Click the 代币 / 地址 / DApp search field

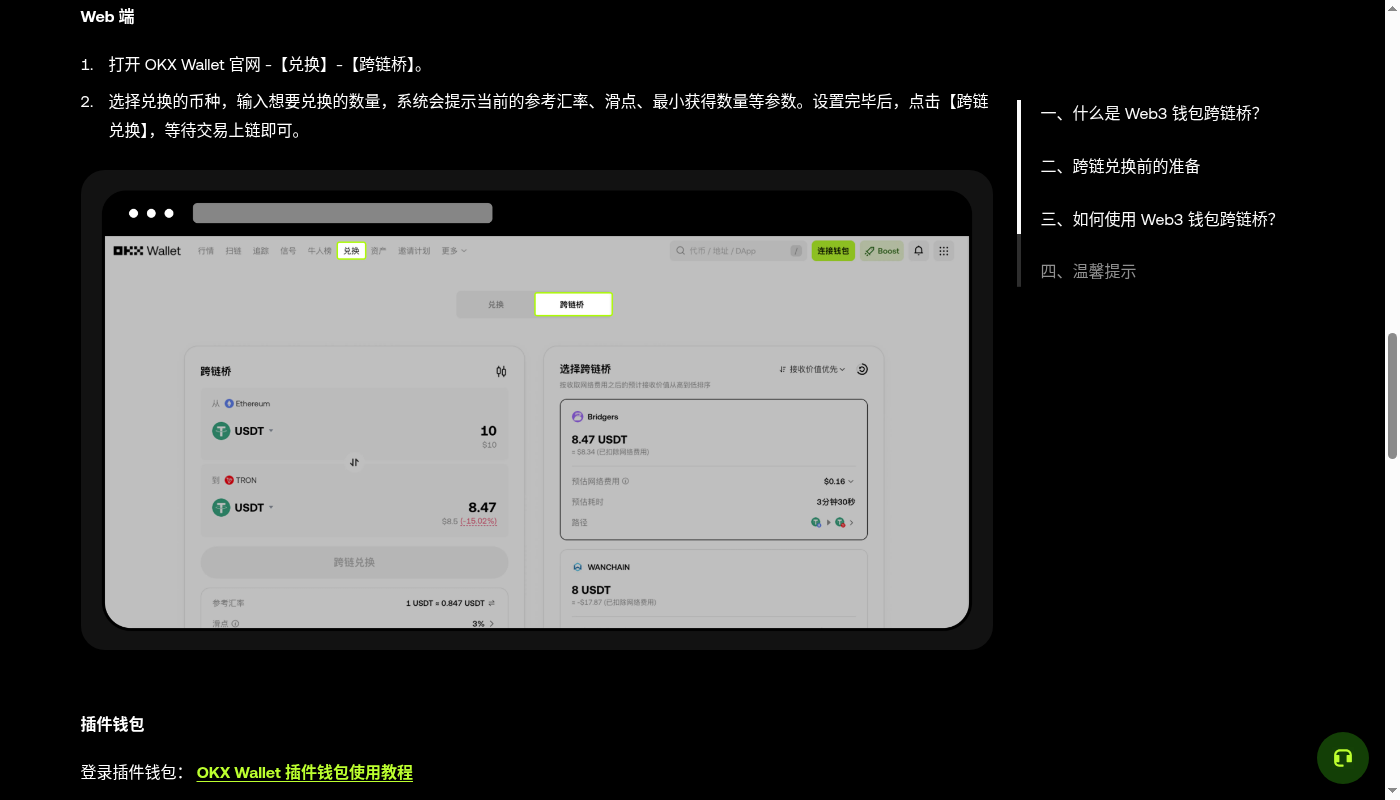point(738,251)
